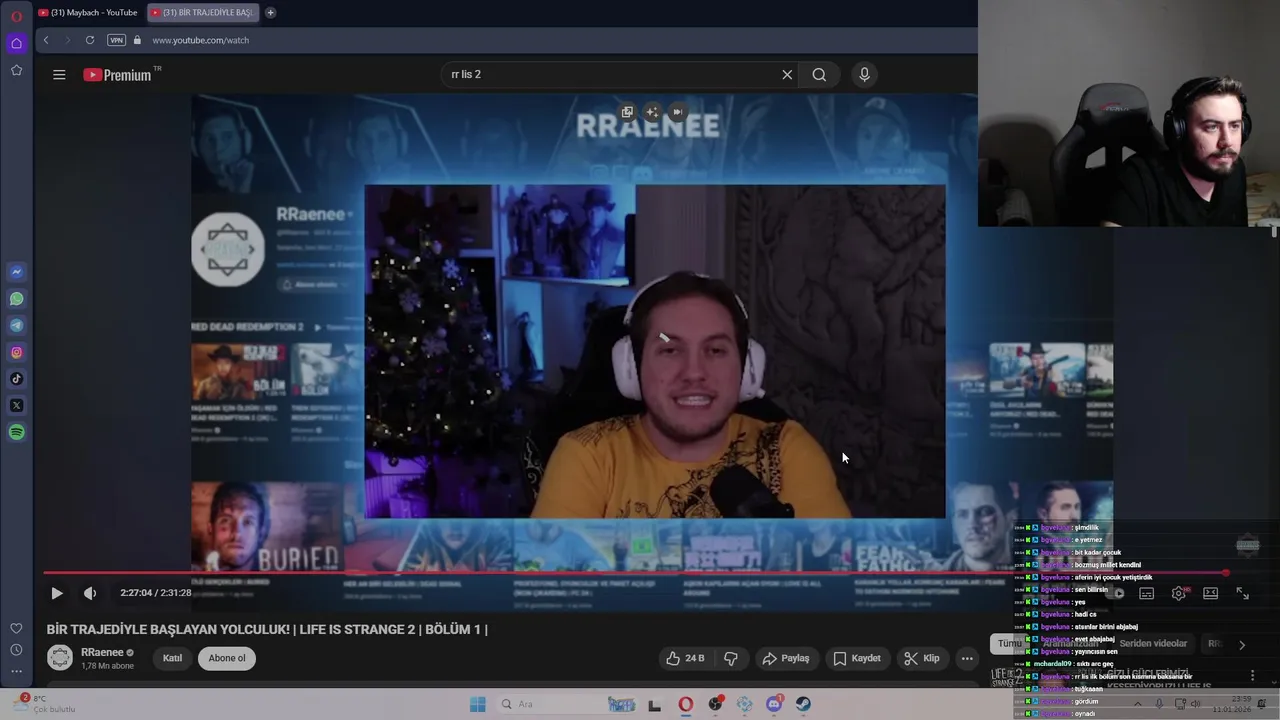Open Instagram in the Opera sidebar
The image size is (1280, 720).
pos(16,352)
